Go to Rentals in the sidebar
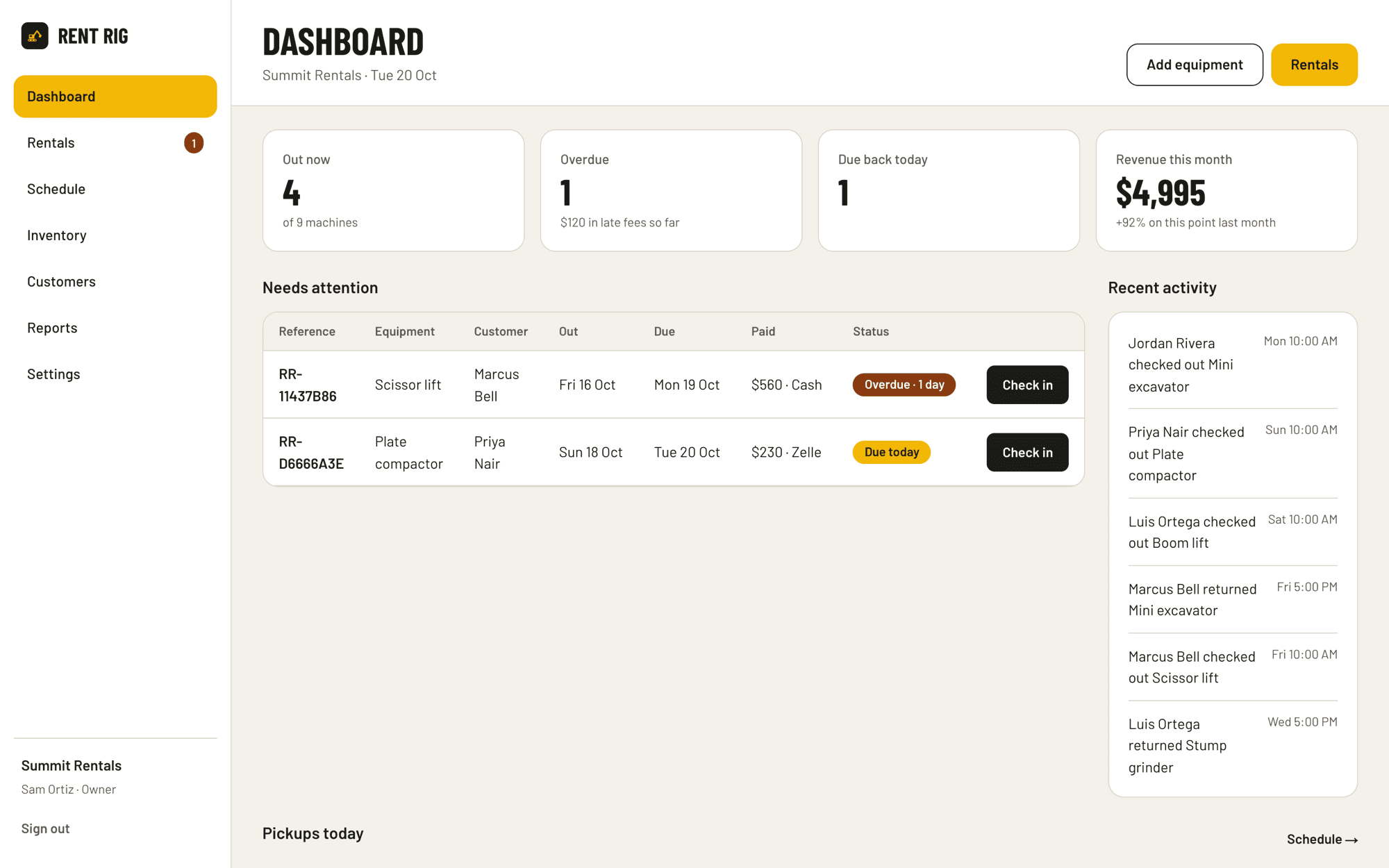Screen dimensions: 1389x868 pyautogui.click(x=115, y=143)
